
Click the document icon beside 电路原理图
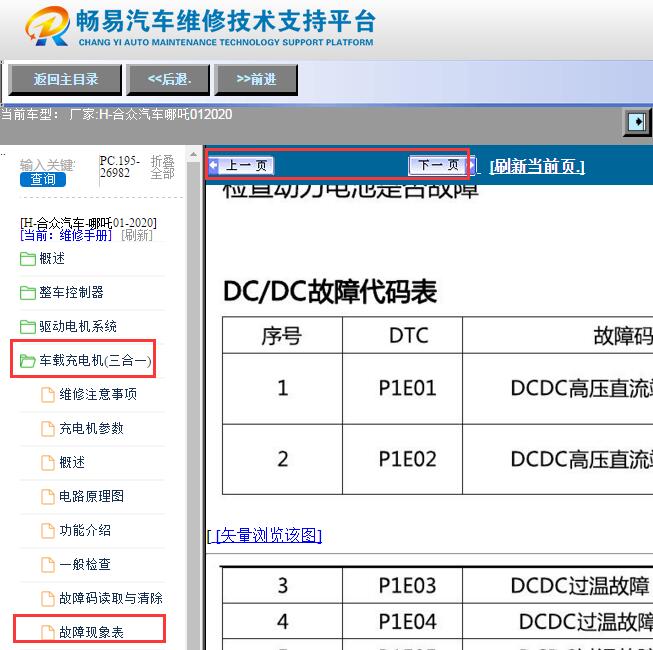coord(47,496)
